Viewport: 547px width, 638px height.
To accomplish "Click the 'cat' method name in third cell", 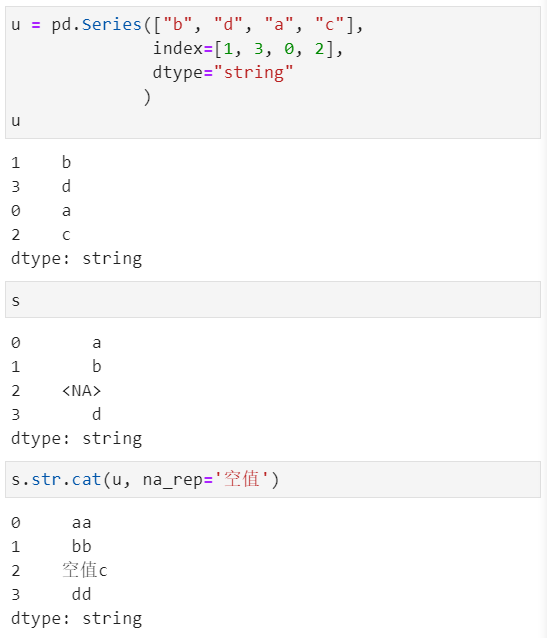I will 86,479.
